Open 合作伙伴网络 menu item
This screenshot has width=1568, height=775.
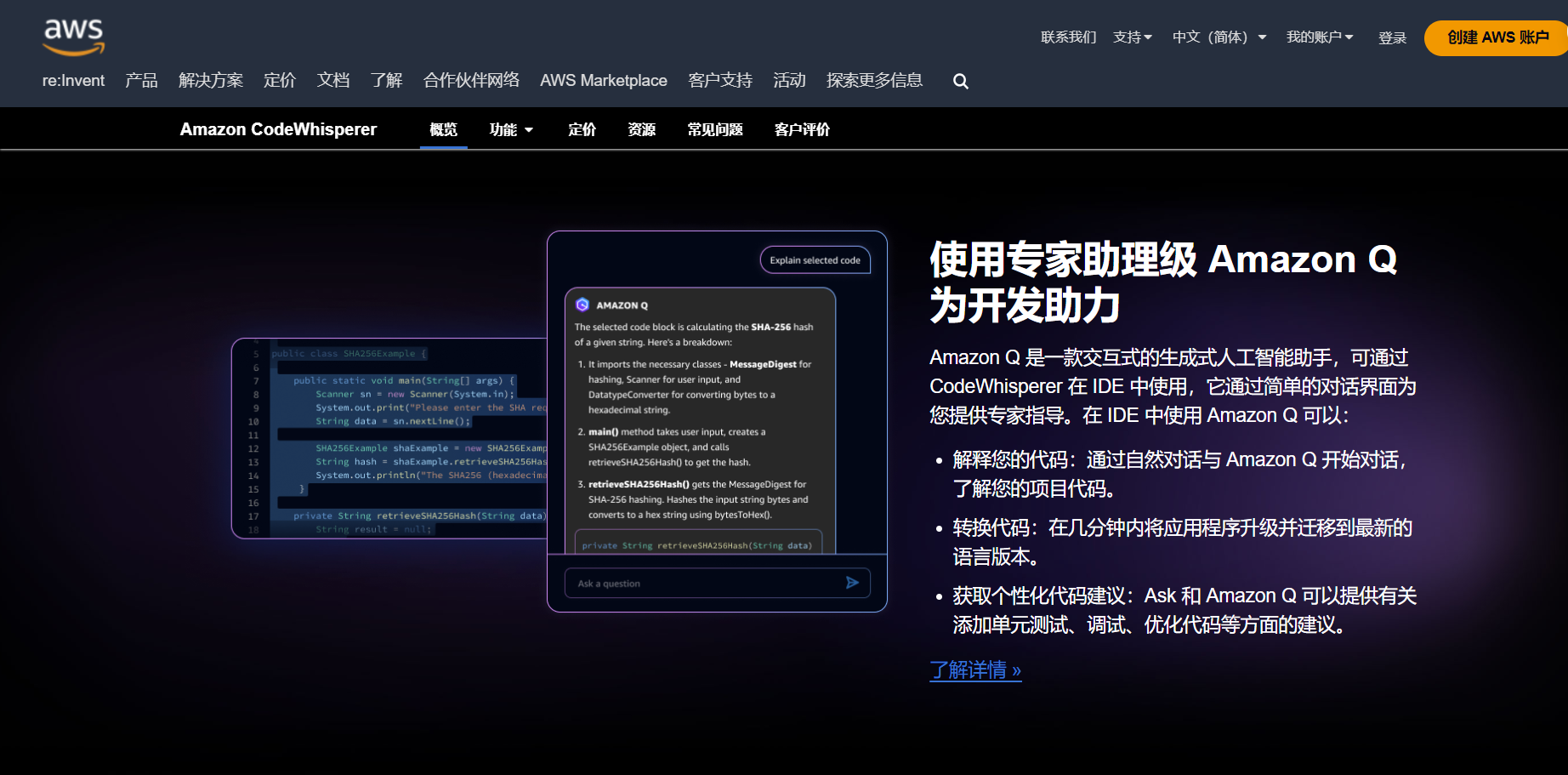pos(471,81)
